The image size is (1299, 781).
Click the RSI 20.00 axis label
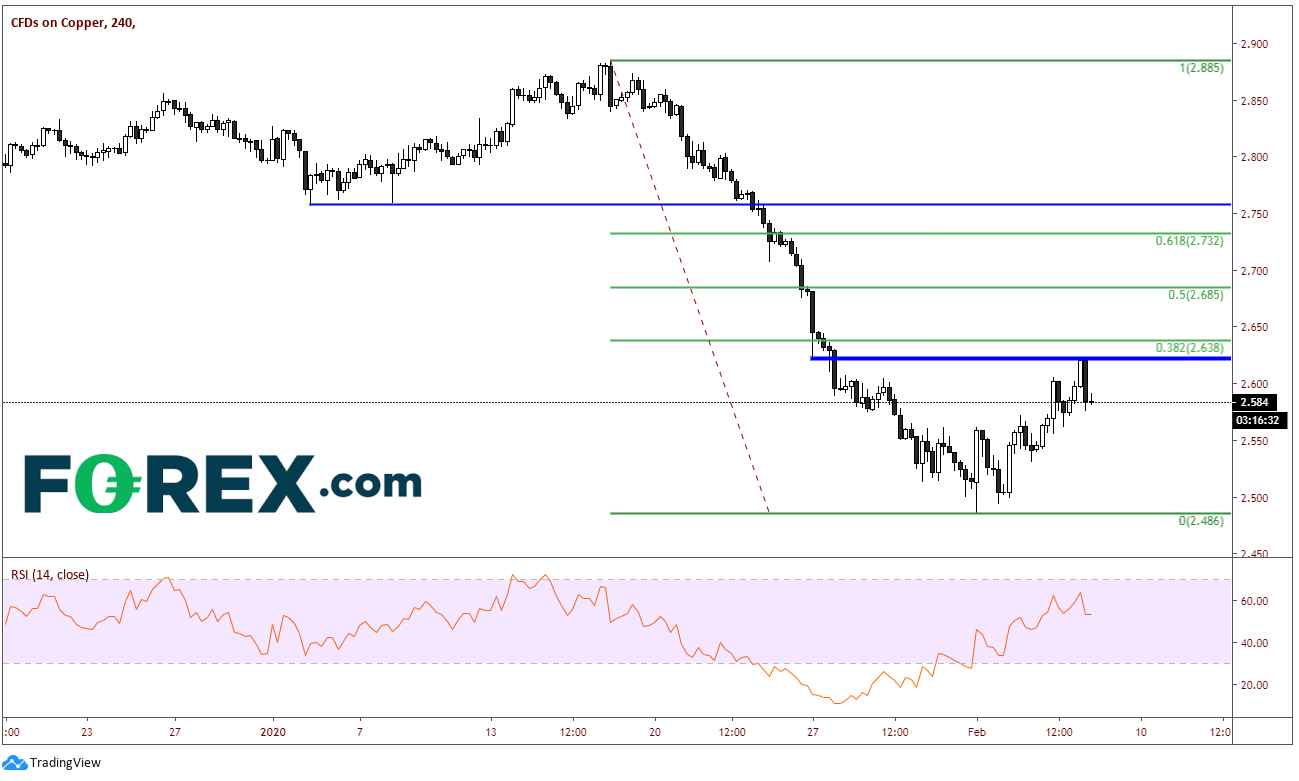1255,685
